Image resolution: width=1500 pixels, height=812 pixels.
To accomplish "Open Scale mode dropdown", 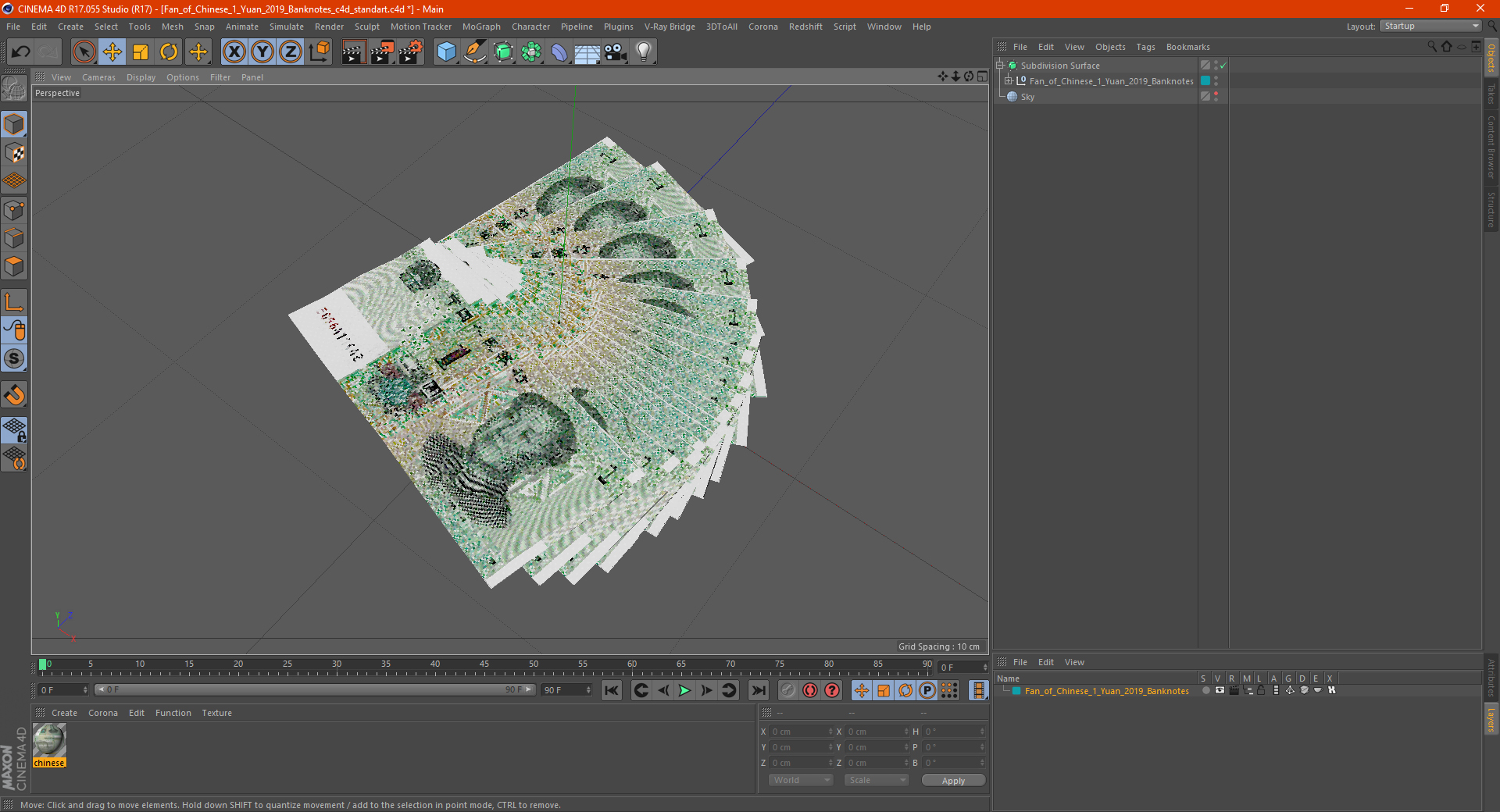I will 877,780.
